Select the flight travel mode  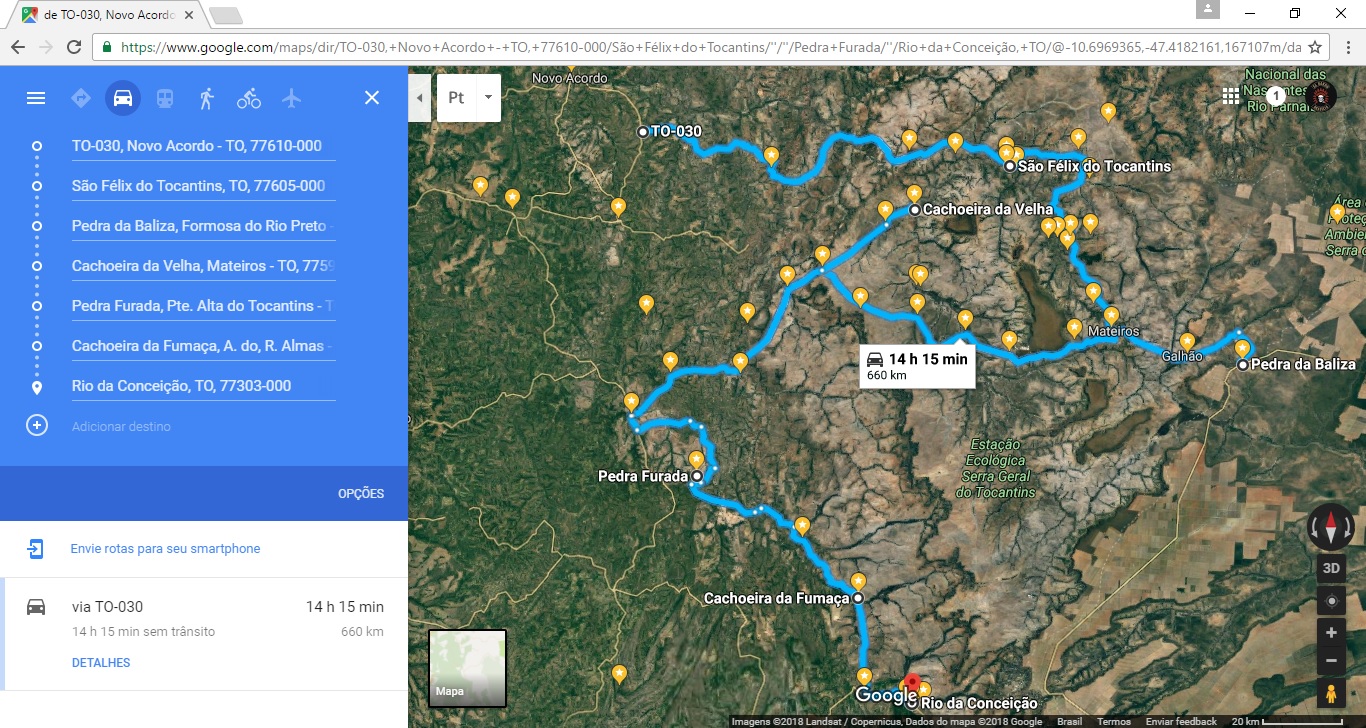(291, 98)
